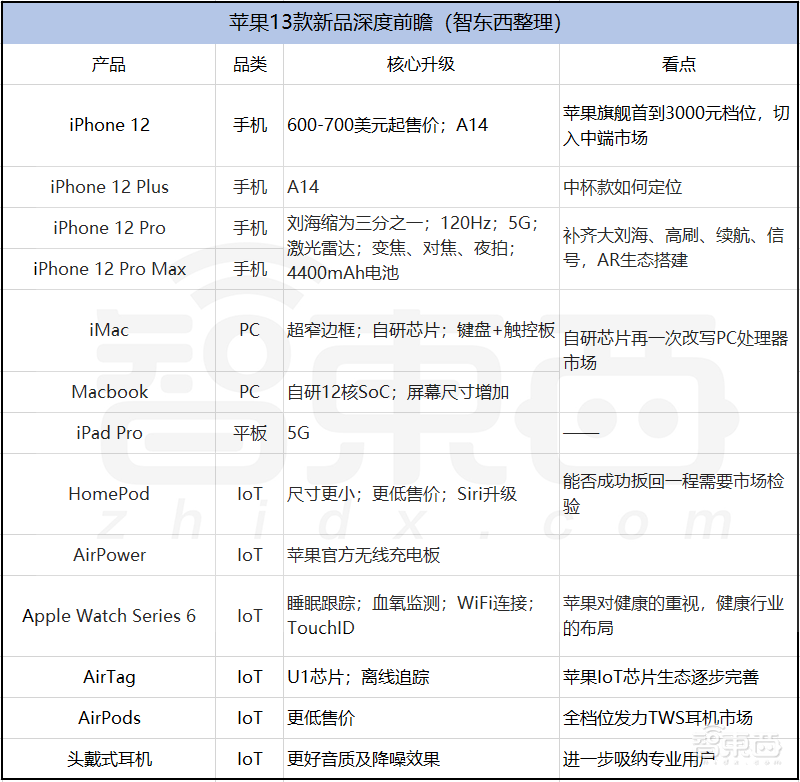Image resolution: width=800 pixels, height=782 pixels.
Task: Select the 平板 category cell
Action: pyautogui.click(x=250, y=433)
